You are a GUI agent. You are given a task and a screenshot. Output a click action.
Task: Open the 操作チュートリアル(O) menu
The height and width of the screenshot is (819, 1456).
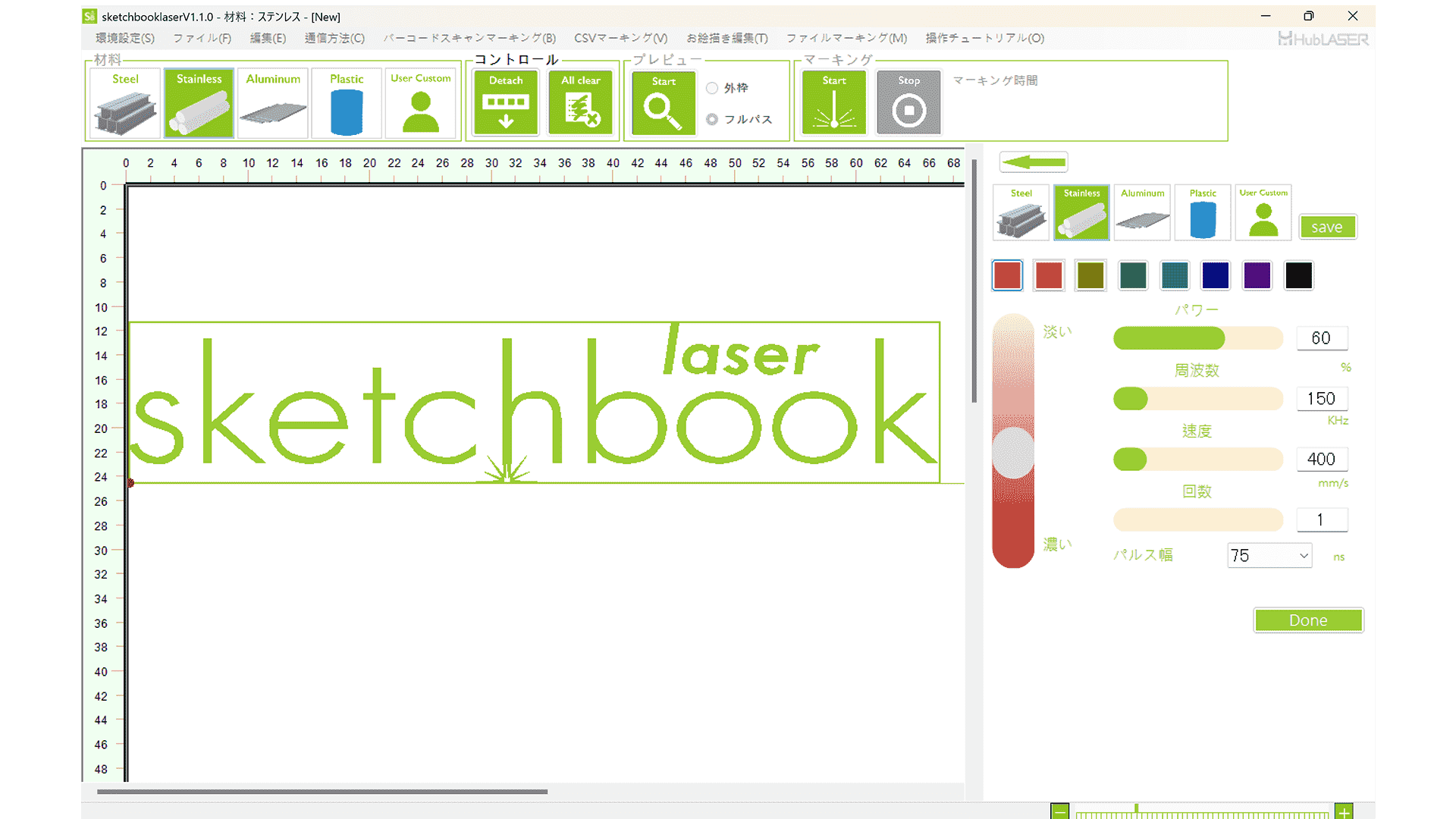click(985, 38)
